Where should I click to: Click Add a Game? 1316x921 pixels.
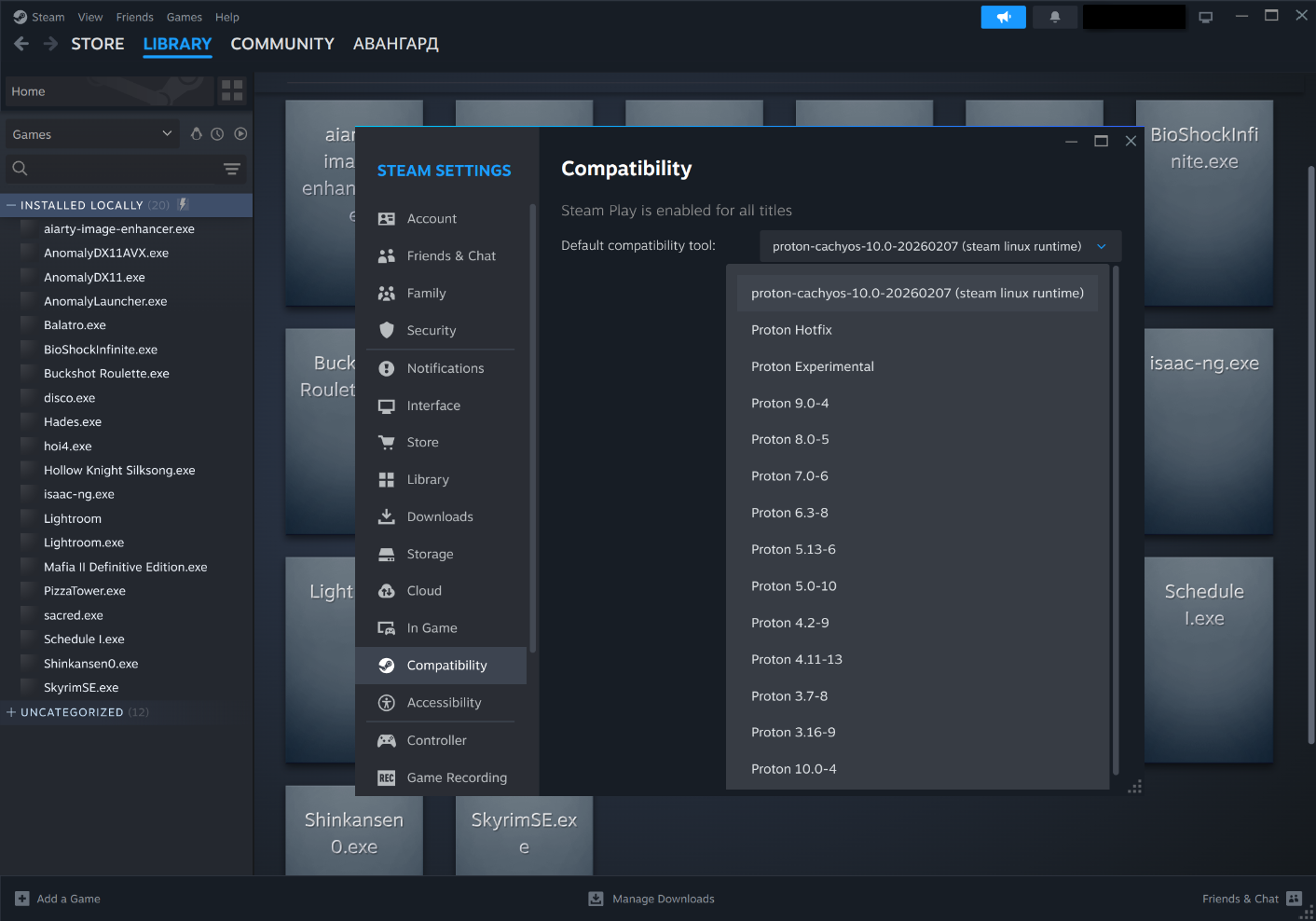(x=58, y=899)
